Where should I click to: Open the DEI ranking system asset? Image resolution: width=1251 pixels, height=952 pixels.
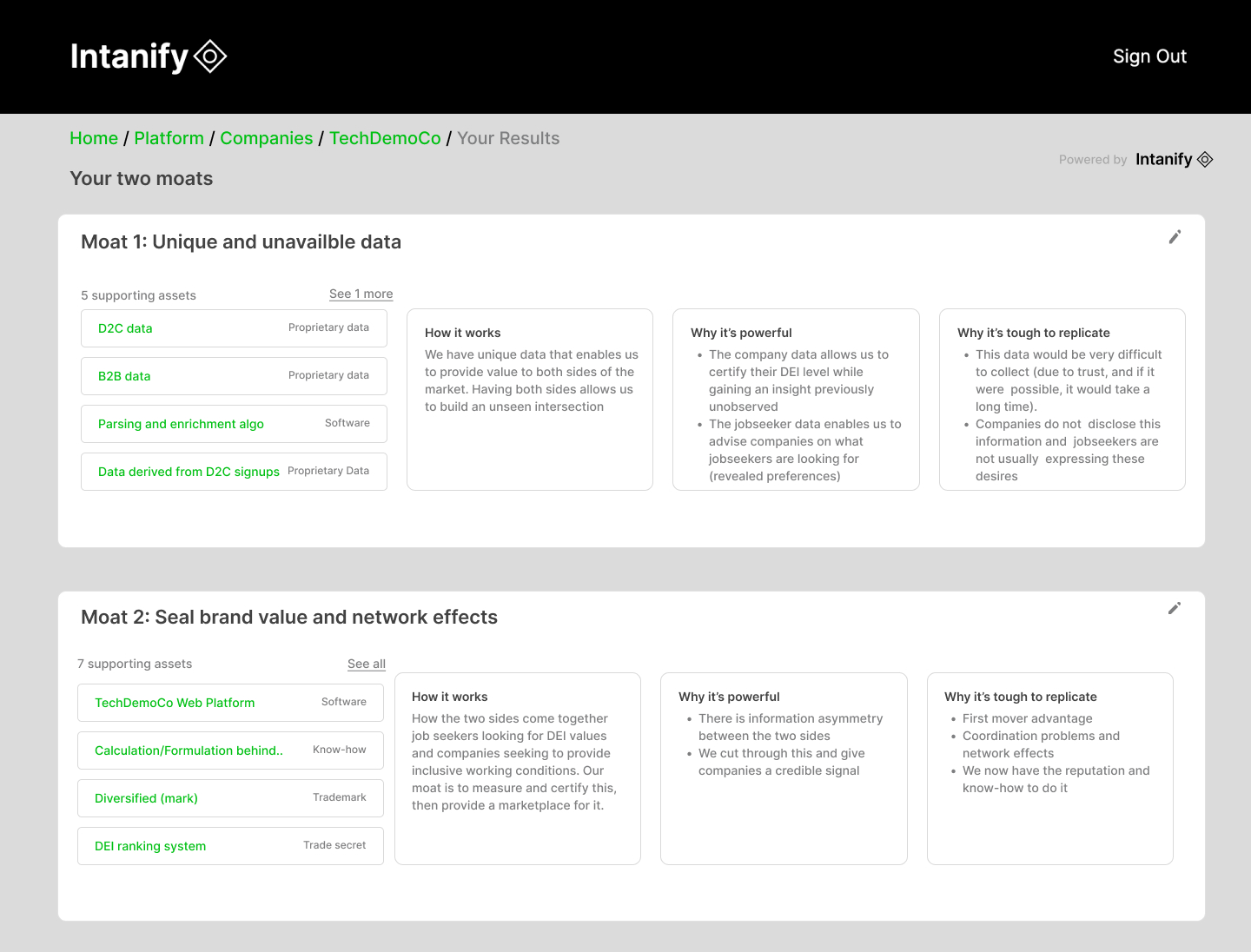pos(230,846)
